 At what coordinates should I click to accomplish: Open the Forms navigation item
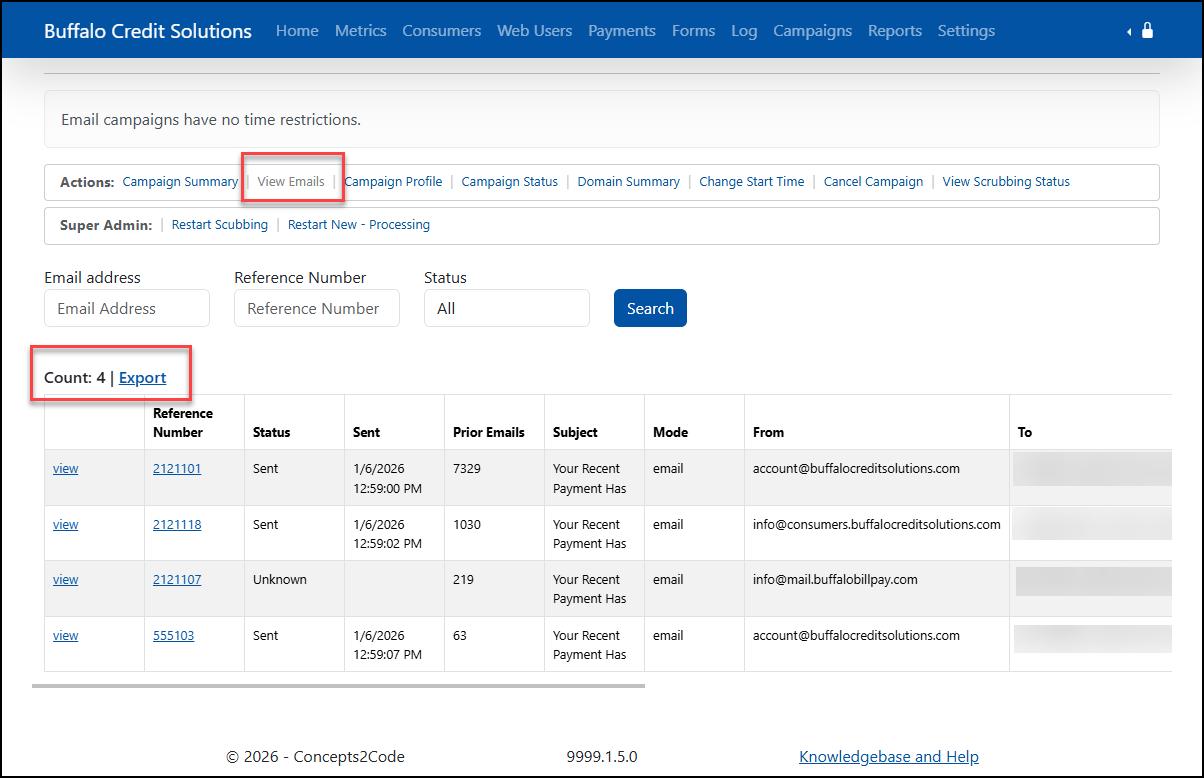coord(694,31)
